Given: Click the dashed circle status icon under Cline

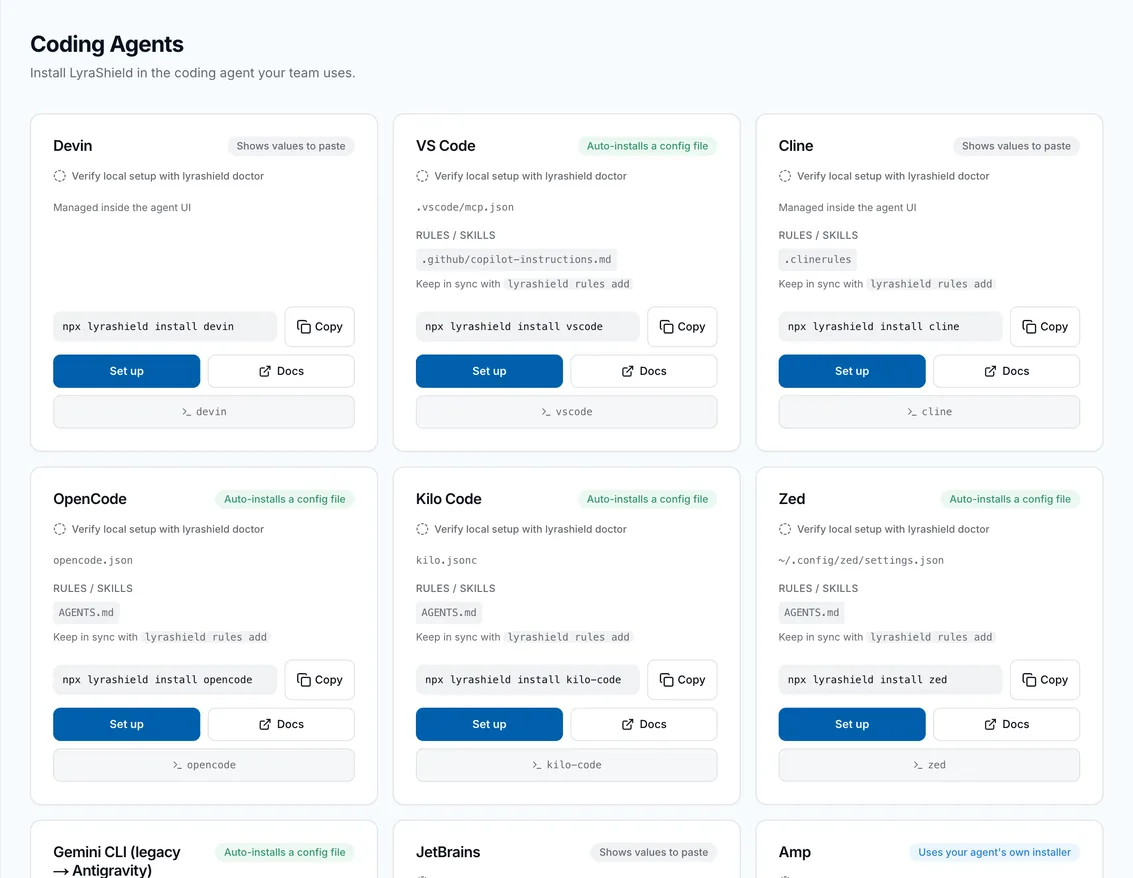Looking at the screenshot, I should click(785, 176).
